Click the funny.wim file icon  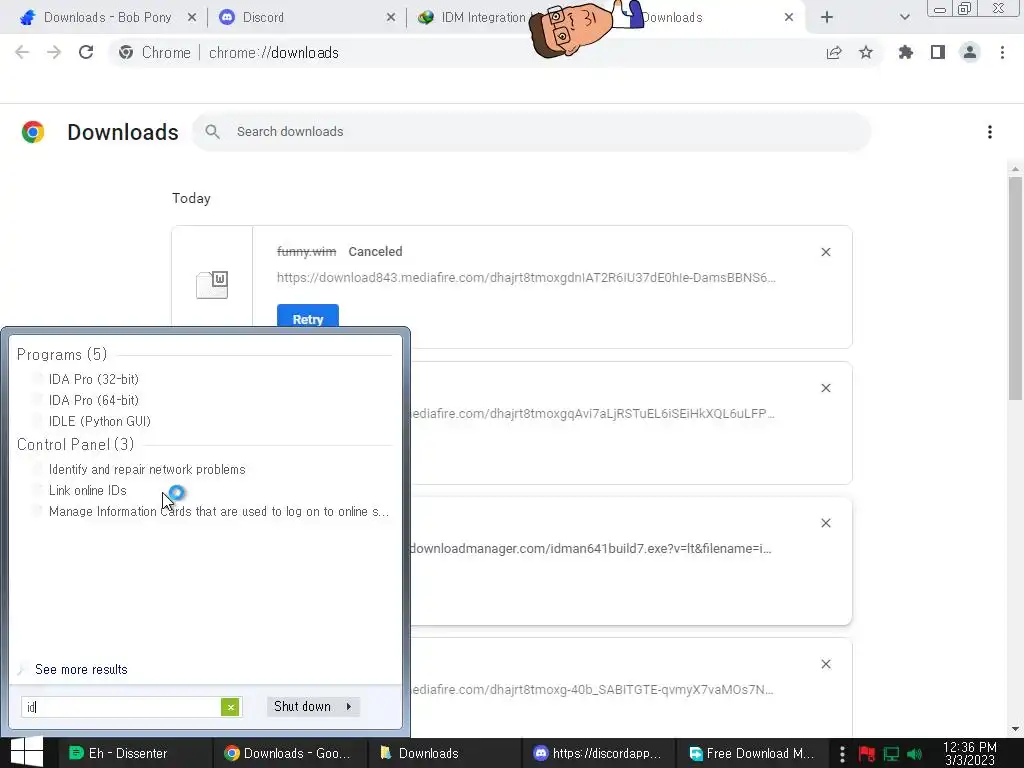point(212,285)
